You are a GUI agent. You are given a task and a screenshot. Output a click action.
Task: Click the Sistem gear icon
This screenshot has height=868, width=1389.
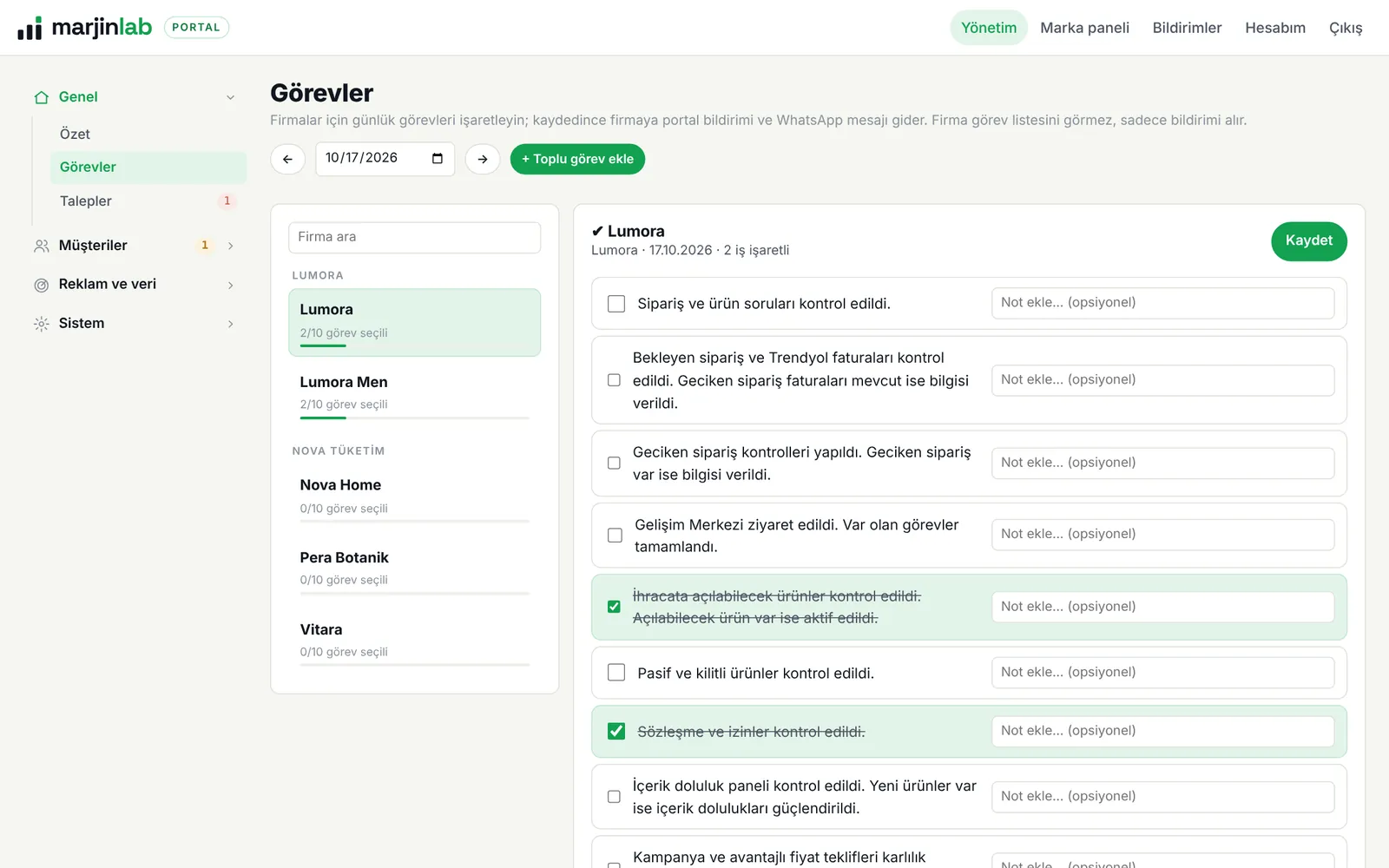coord(41,324)
